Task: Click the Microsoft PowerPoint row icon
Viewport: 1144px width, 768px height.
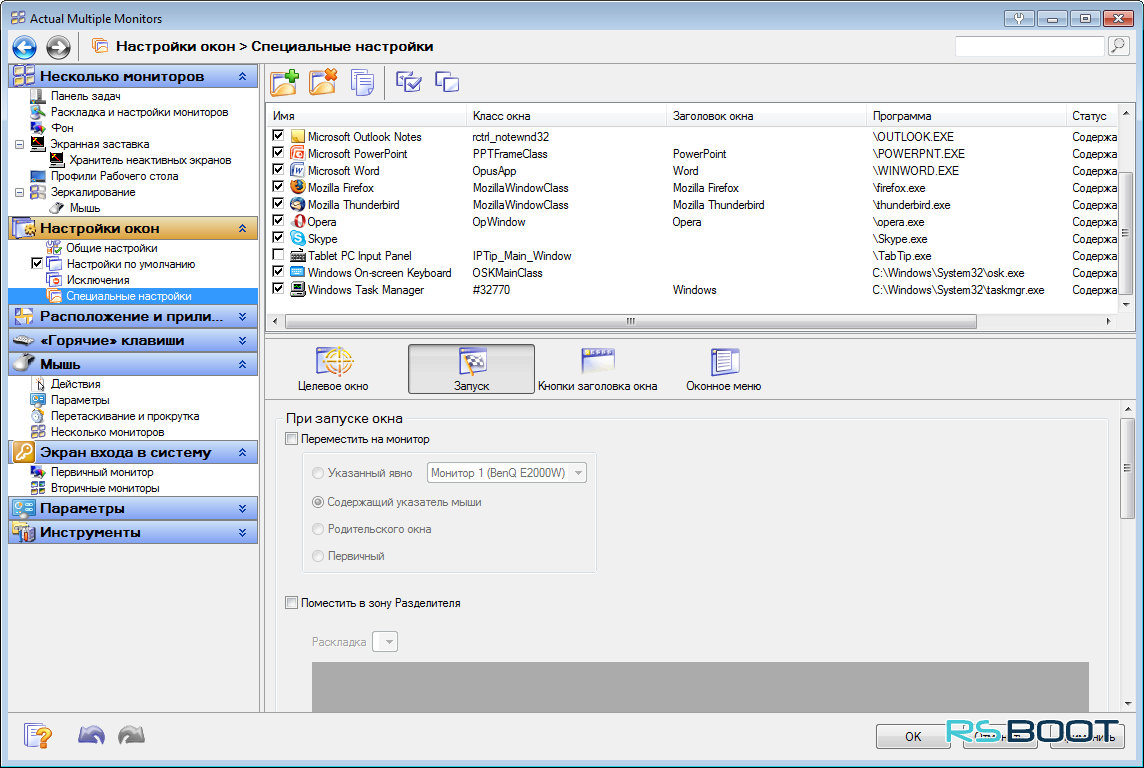Action: 298,153
